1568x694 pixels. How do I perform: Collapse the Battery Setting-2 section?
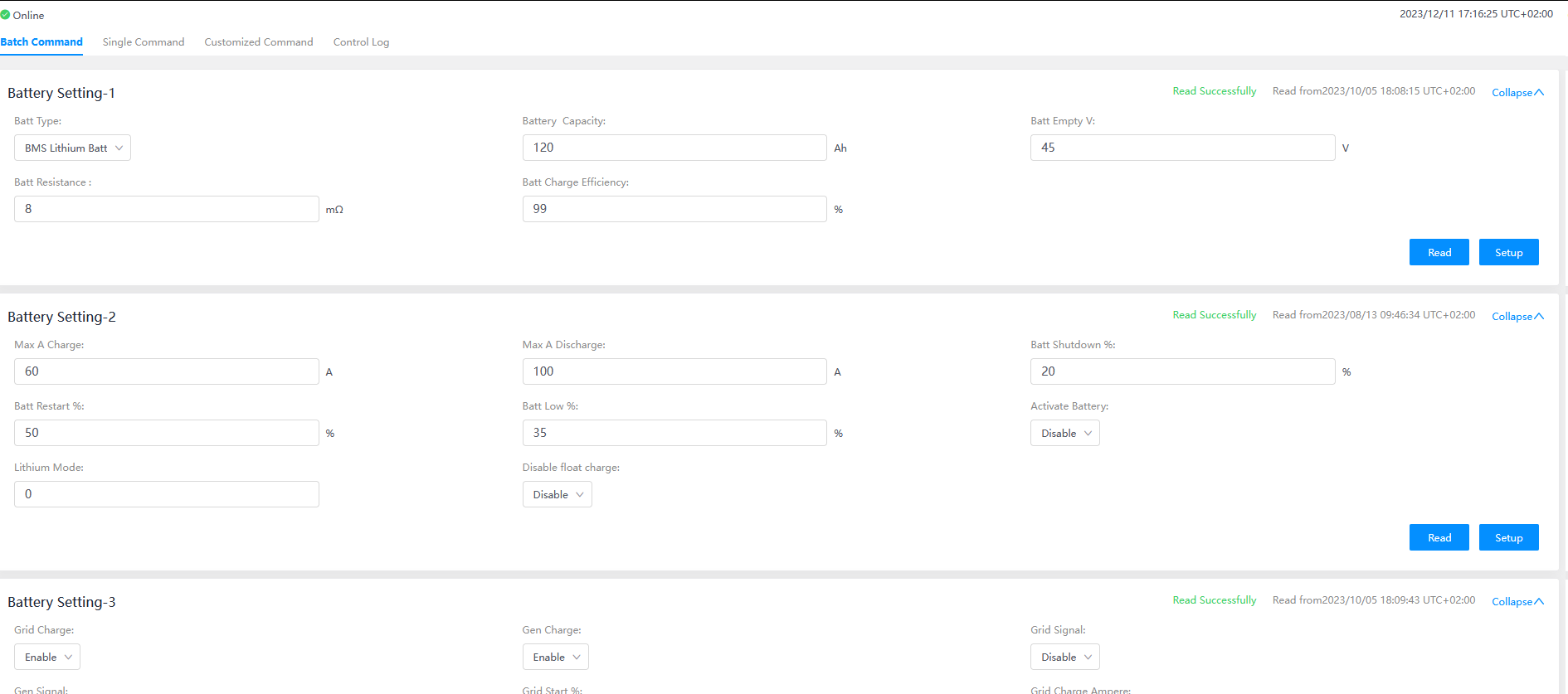click(x=1517, y=316)
